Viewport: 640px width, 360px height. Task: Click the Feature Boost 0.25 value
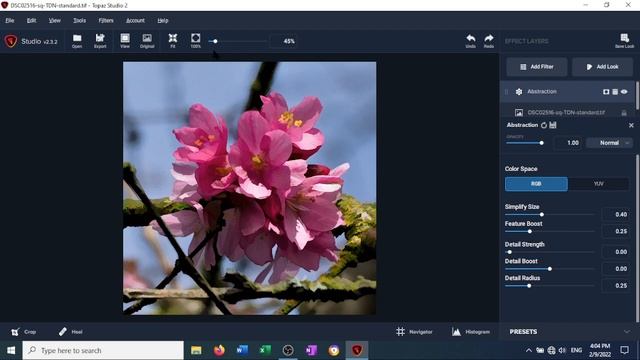click(x=617, y=231)
